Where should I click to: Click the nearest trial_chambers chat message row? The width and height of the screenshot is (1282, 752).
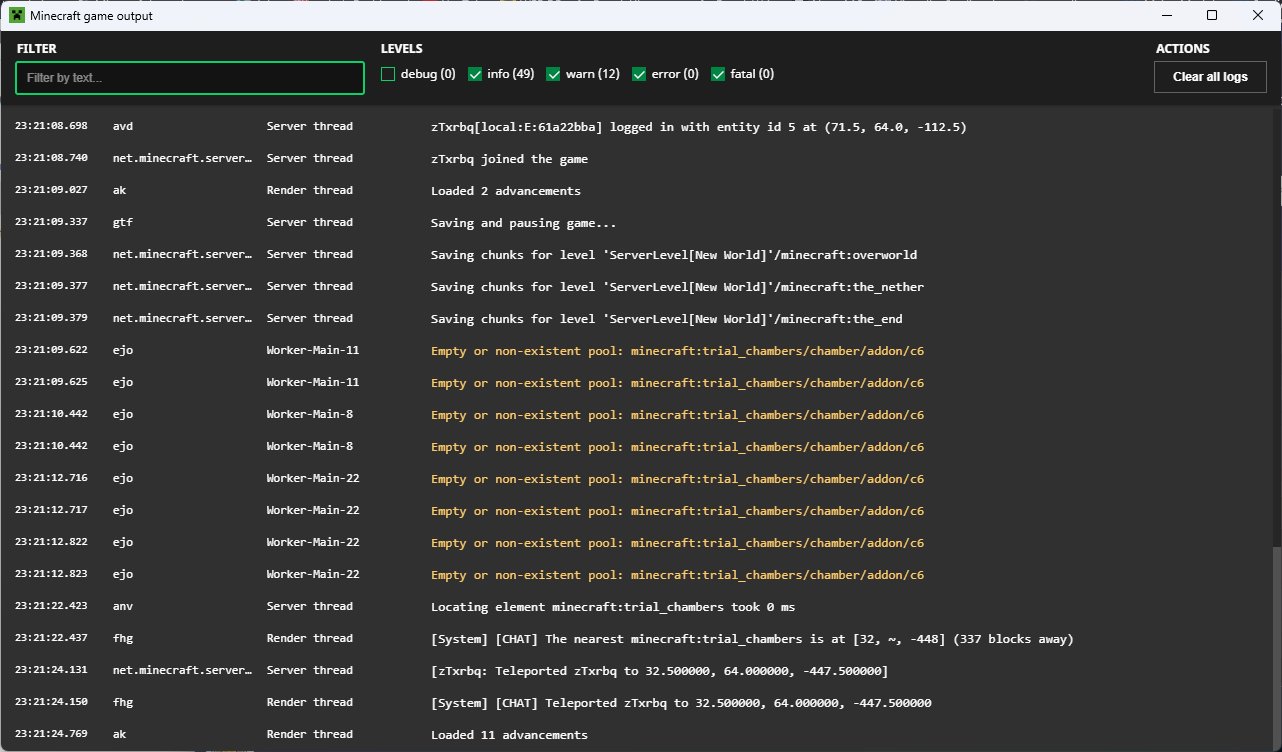tap(751, 639)
